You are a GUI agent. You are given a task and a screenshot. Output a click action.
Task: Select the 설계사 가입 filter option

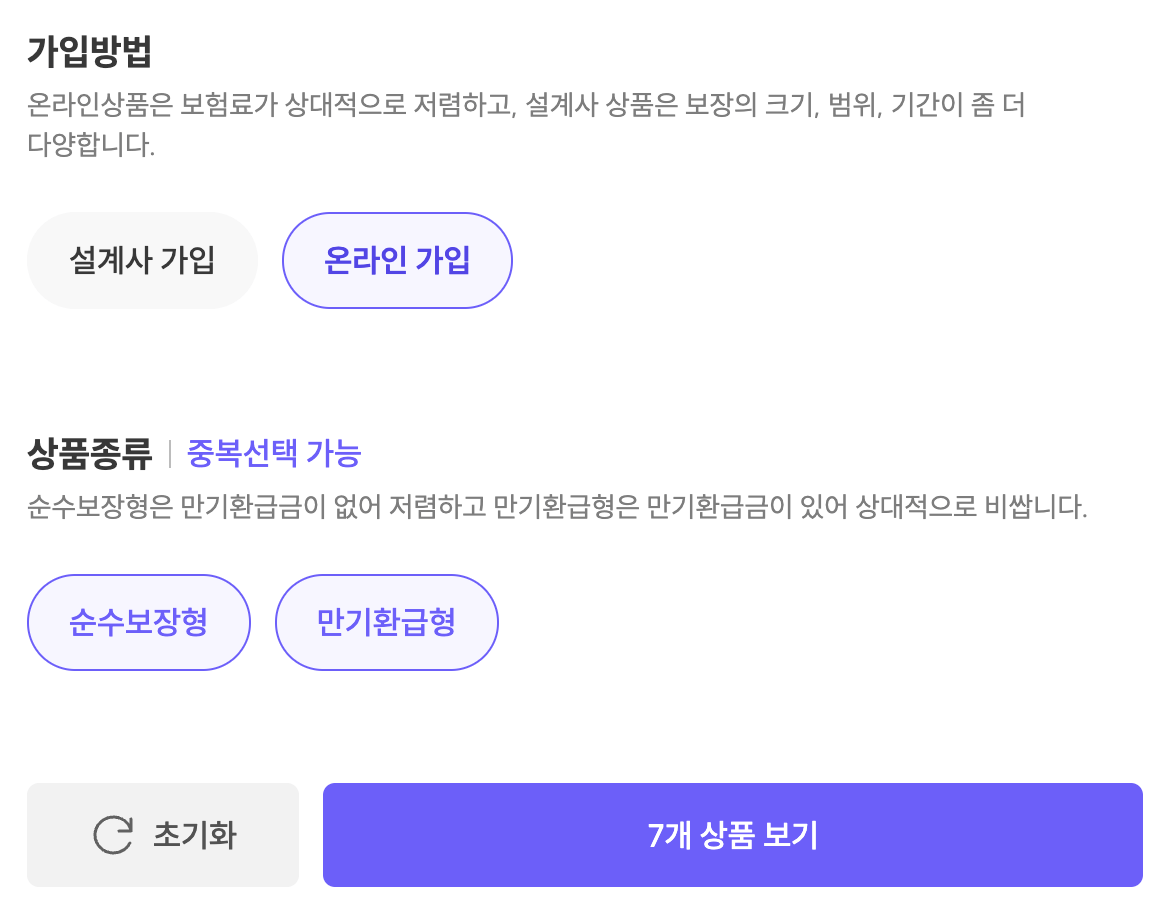(142, 260)
